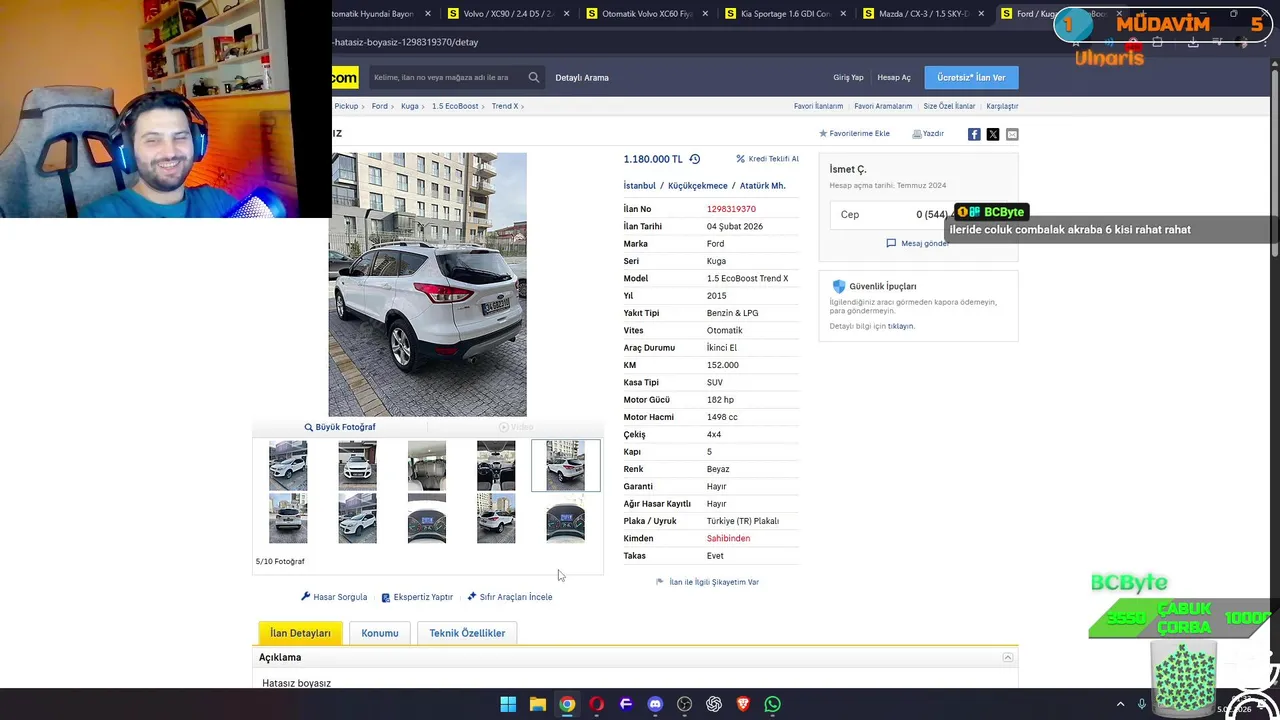Open Detaylı Arama
This screenshot has height=720, width=1280.
pos(582,77)
